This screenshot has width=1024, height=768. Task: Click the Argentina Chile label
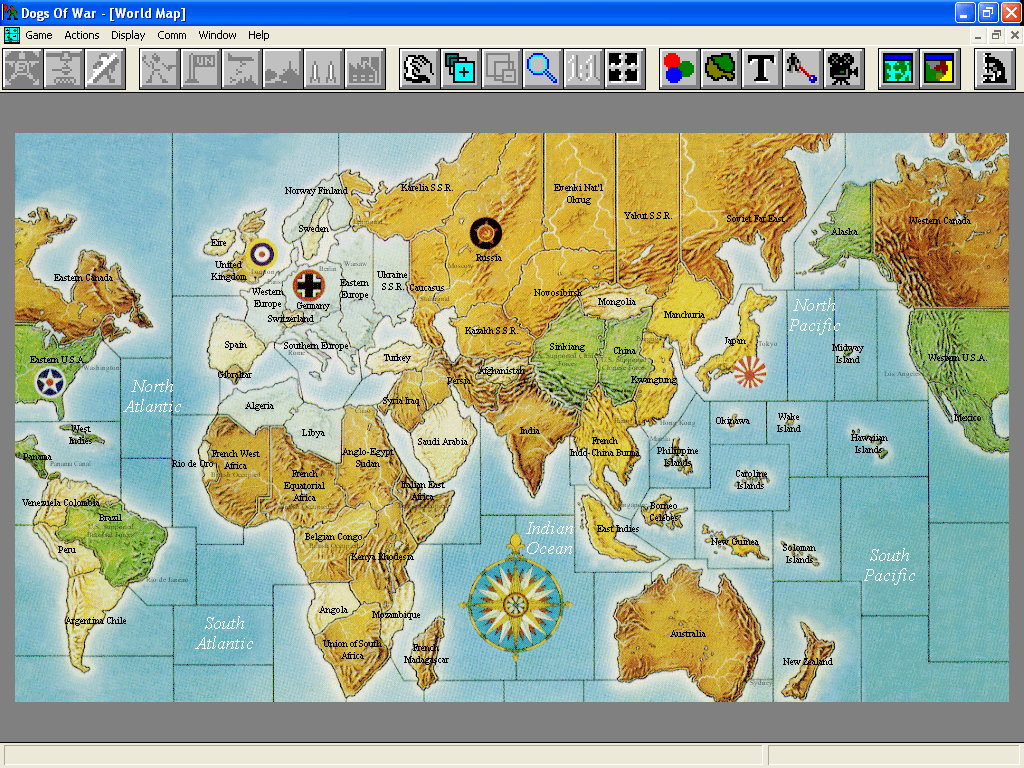tap(95, 620)
